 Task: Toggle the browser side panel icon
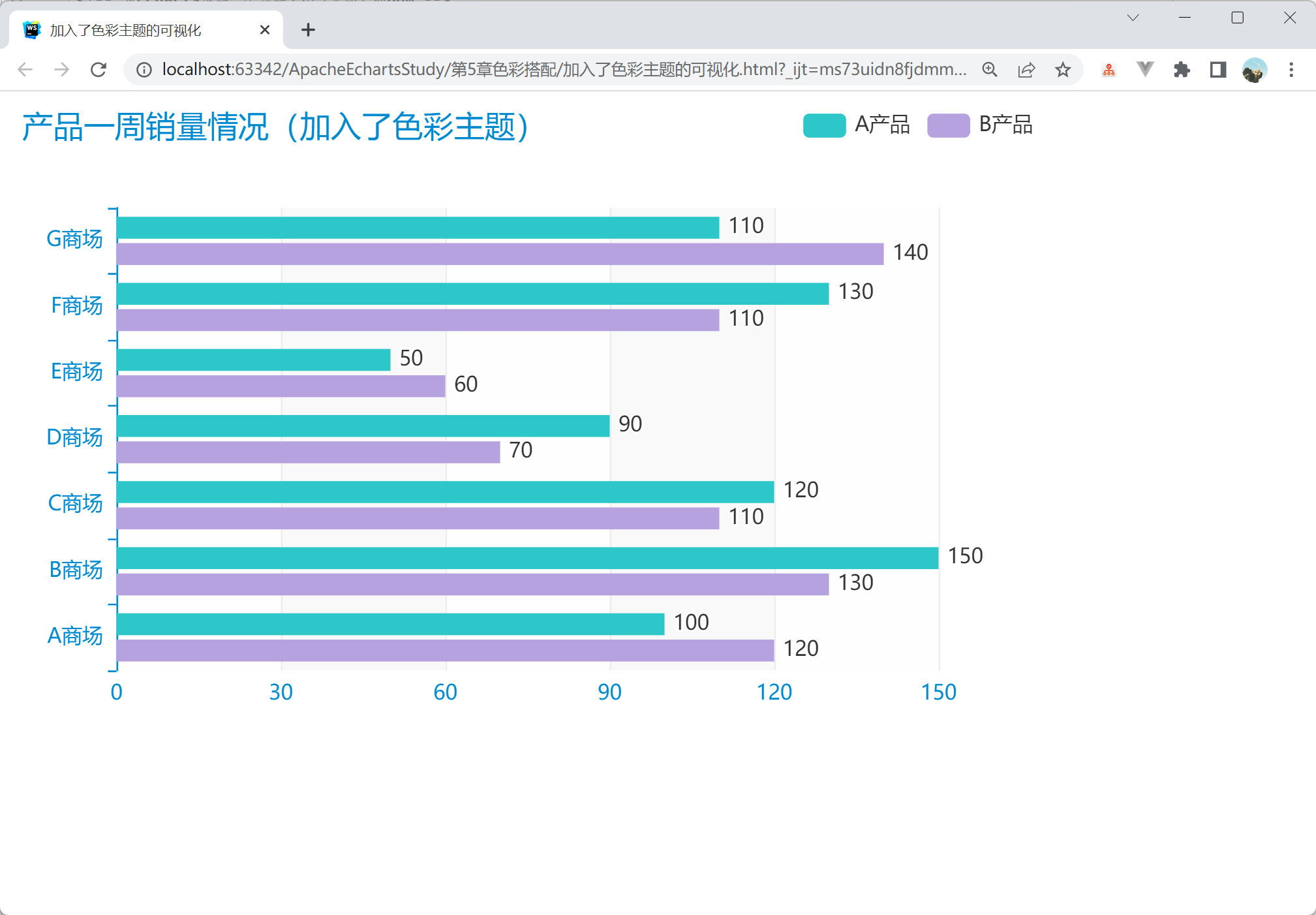[x=1218, y=70]
